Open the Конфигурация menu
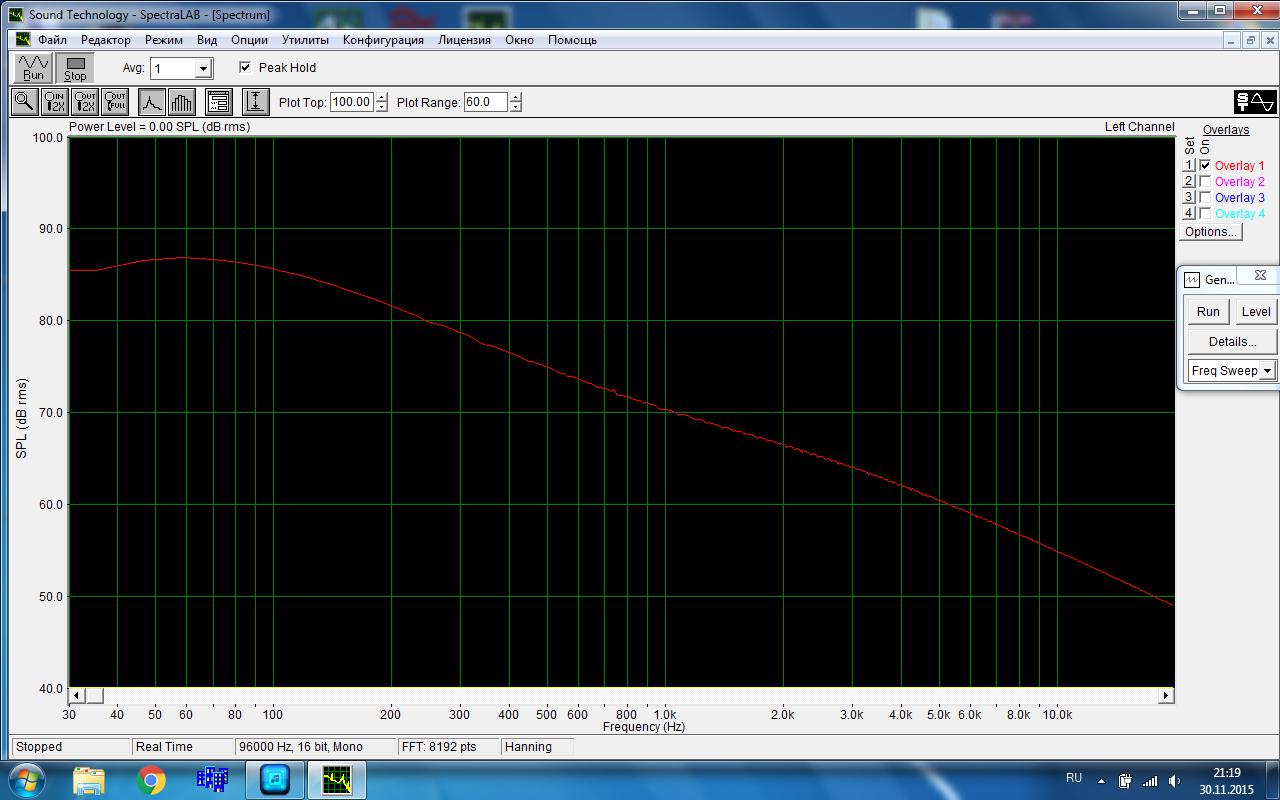This screenshot has width=1280, height=800. click(x=383, y=40)
